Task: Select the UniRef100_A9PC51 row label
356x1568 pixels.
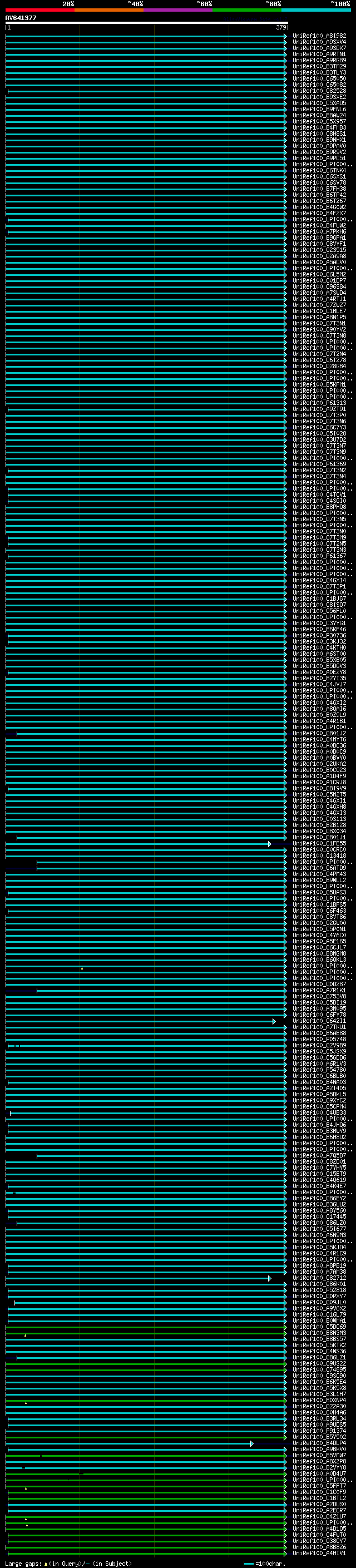Action: click(319, 159)
